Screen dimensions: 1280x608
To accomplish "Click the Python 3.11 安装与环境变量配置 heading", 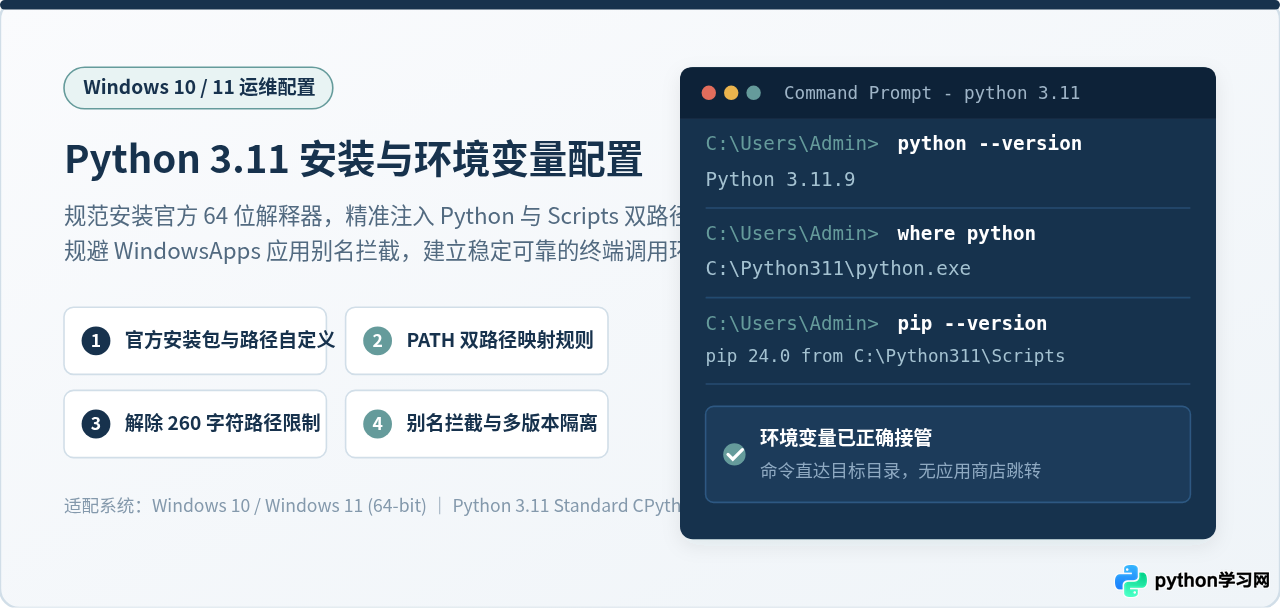I will coord(353,159).
